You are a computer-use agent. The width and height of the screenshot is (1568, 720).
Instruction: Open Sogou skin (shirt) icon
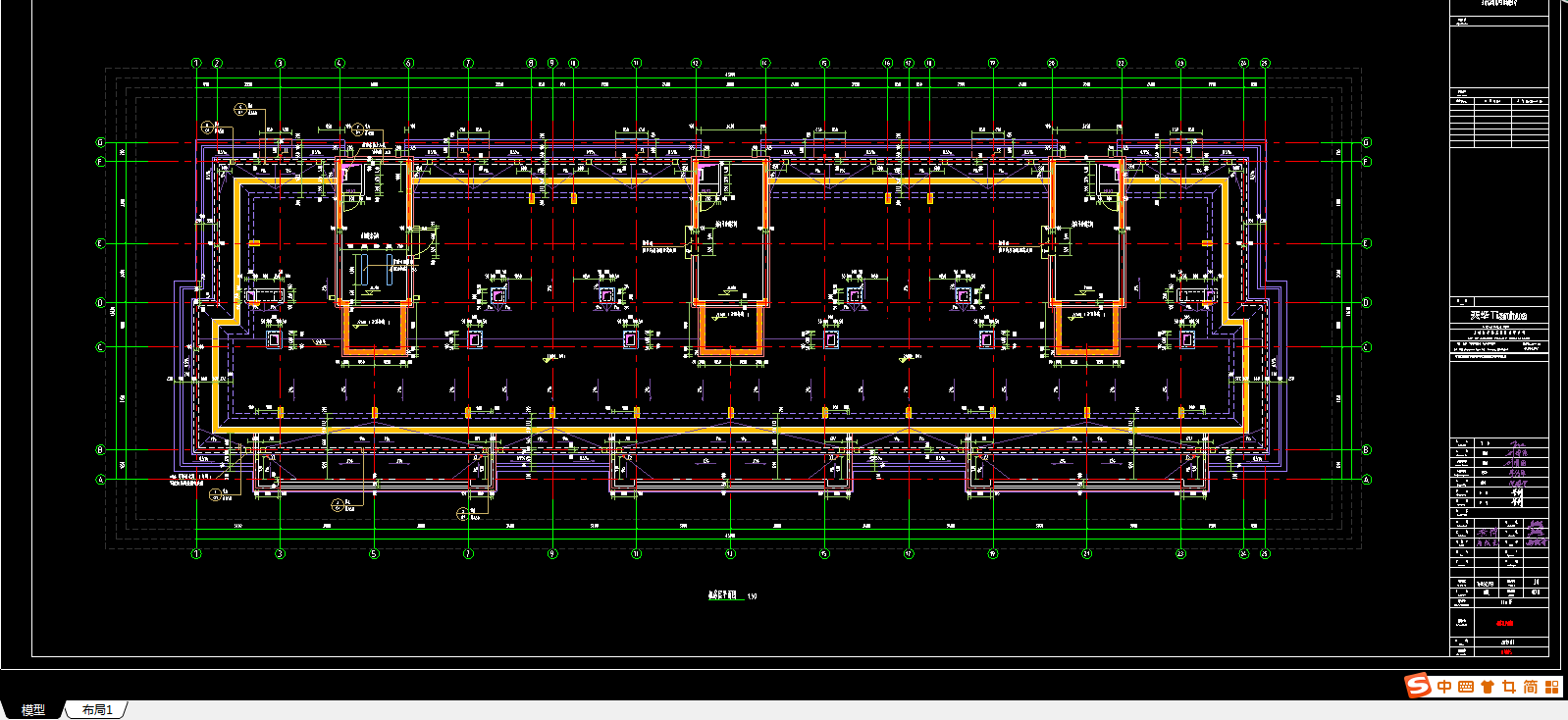(1487, 687)
